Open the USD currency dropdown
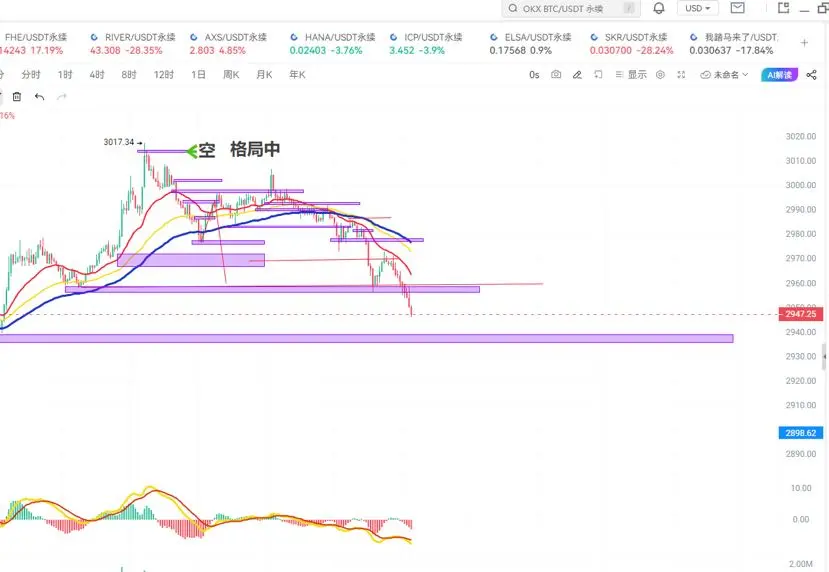Image resolution: width=829 pixels, height=572 pixels. tap(697, 8)
